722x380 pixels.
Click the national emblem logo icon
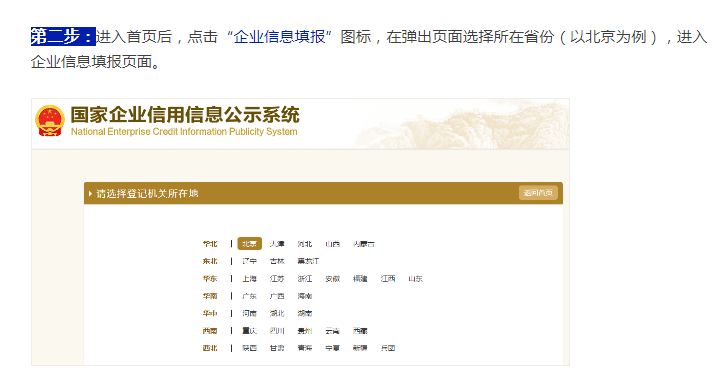click(50, 121)
